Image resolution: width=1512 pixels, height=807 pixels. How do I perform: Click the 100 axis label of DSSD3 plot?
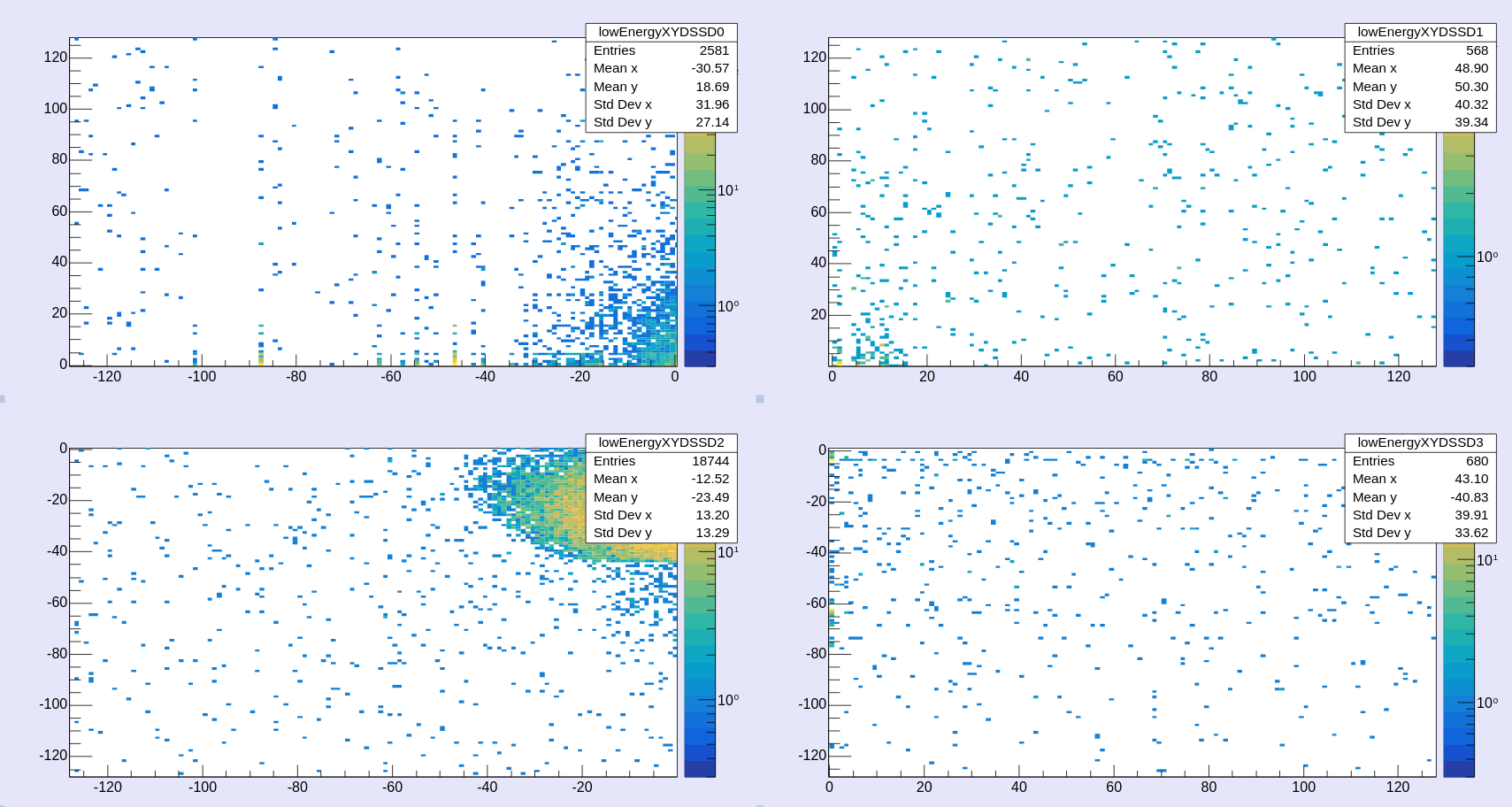point(1303,787)
